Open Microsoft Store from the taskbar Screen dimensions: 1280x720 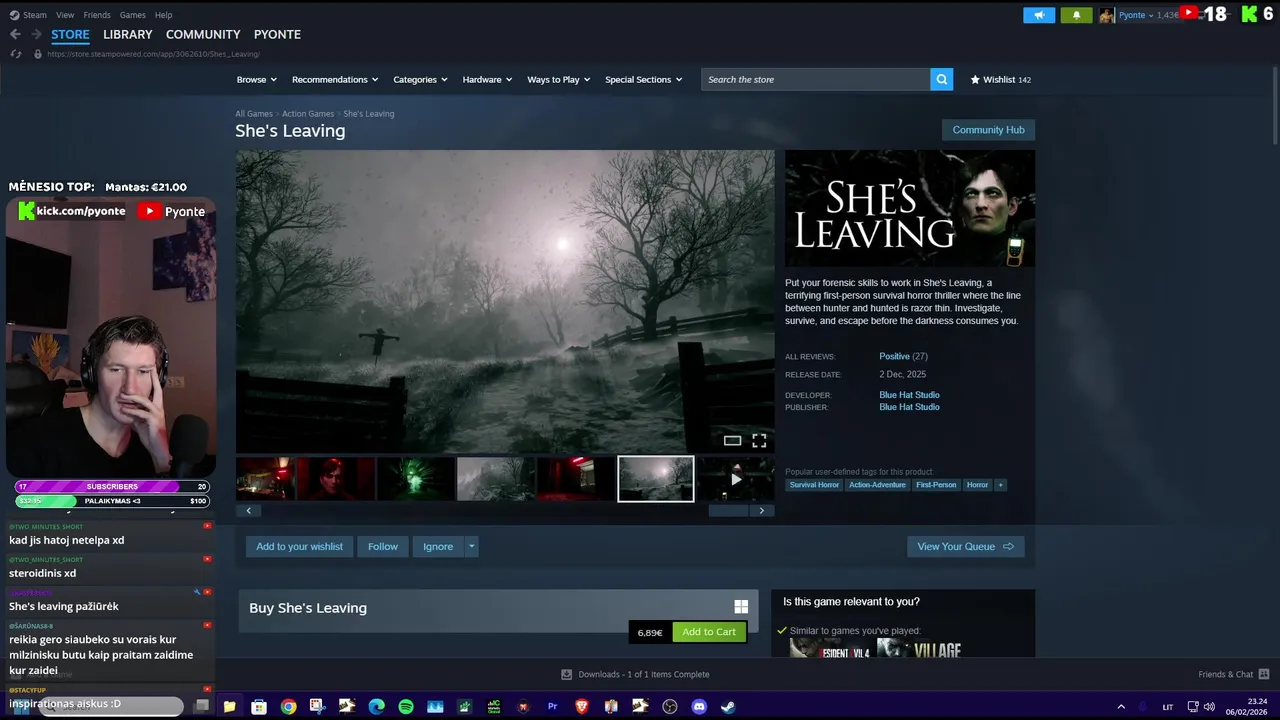click(259, 706)
